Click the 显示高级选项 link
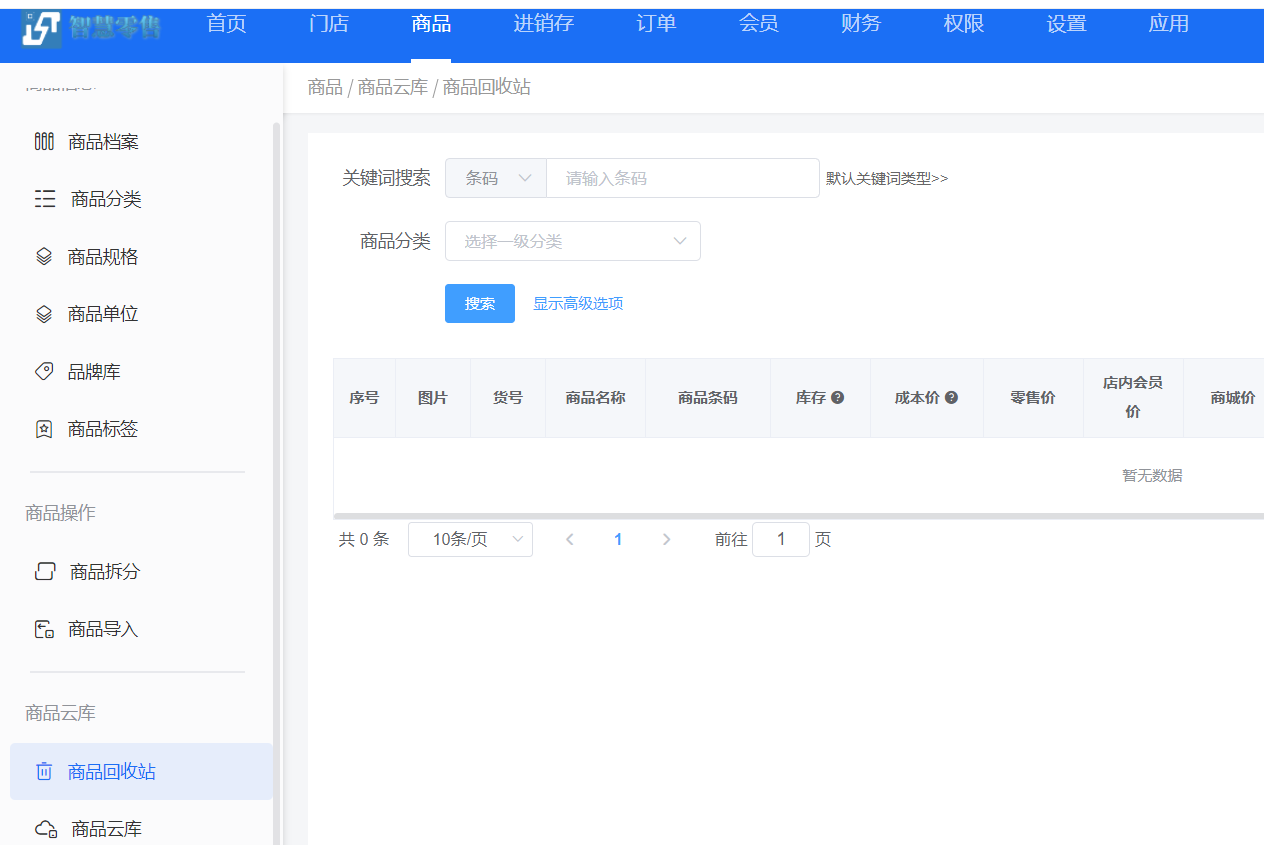 (x=578, y=303)
